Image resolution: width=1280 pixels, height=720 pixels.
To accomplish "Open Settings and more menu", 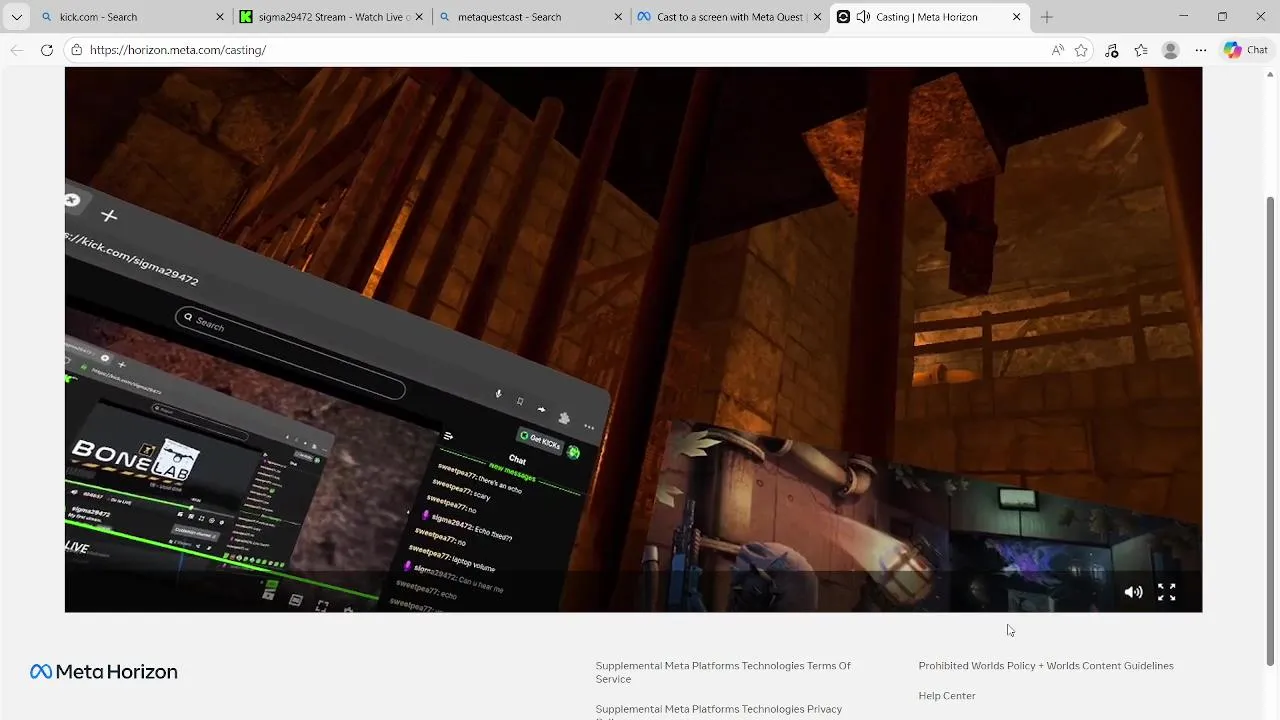I will pos(1201,50).
